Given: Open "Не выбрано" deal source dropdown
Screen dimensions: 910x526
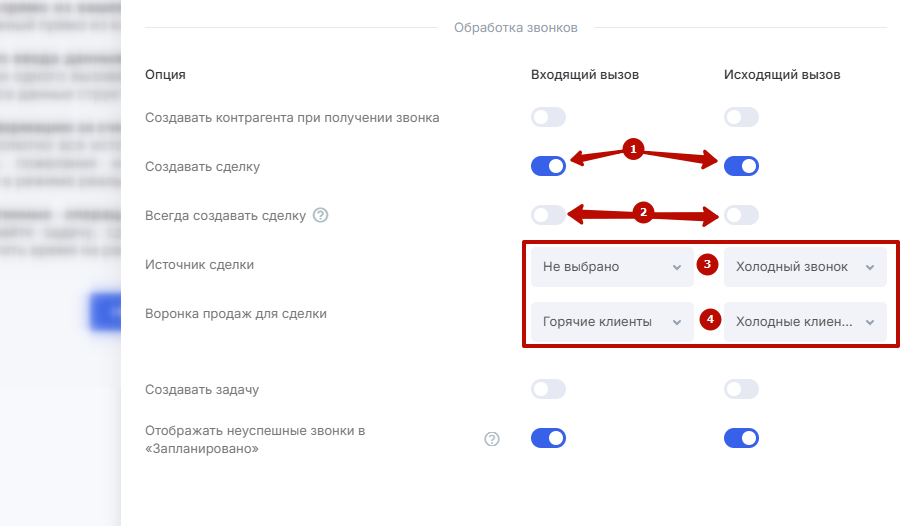Looking at the screenshot, I should coord(612,267).
